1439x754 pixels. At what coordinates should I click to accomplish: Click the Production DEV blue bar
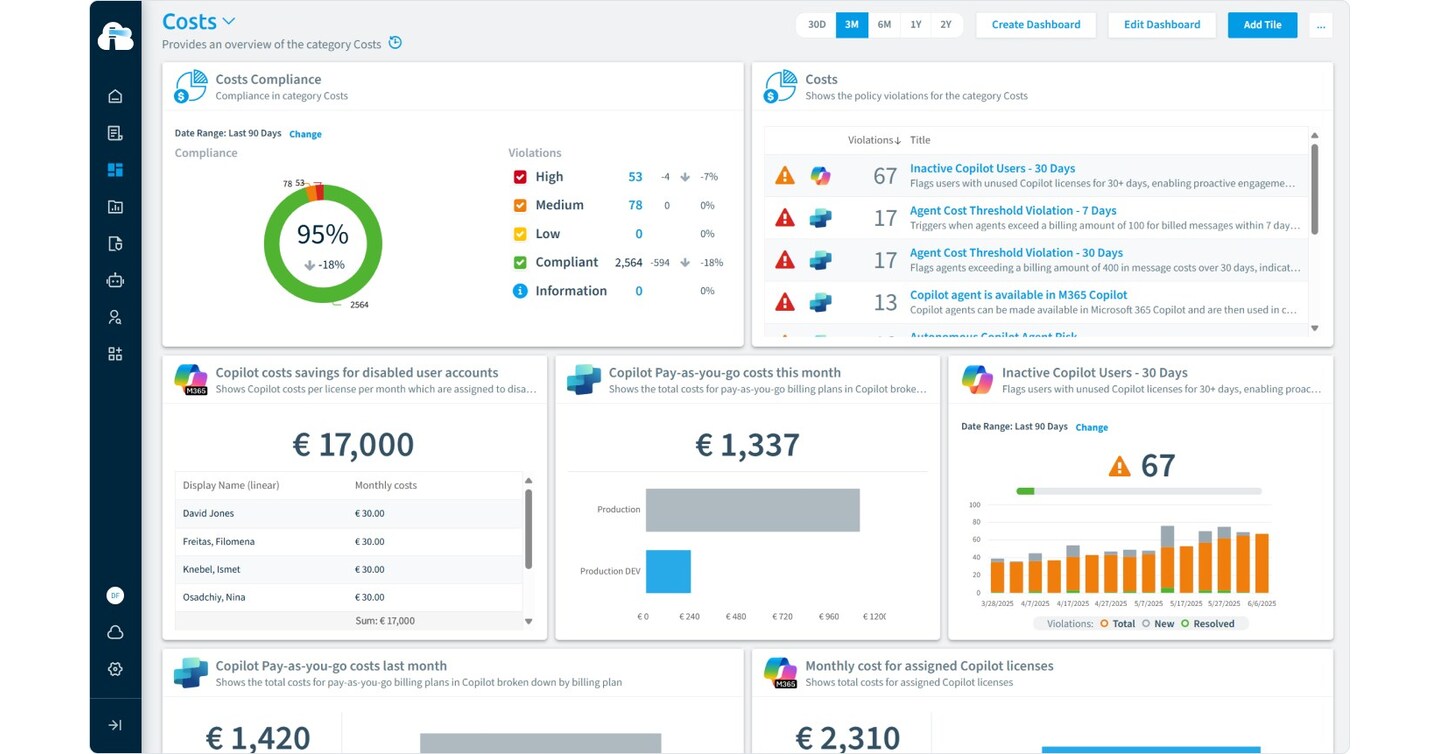[x=668, y=571]
